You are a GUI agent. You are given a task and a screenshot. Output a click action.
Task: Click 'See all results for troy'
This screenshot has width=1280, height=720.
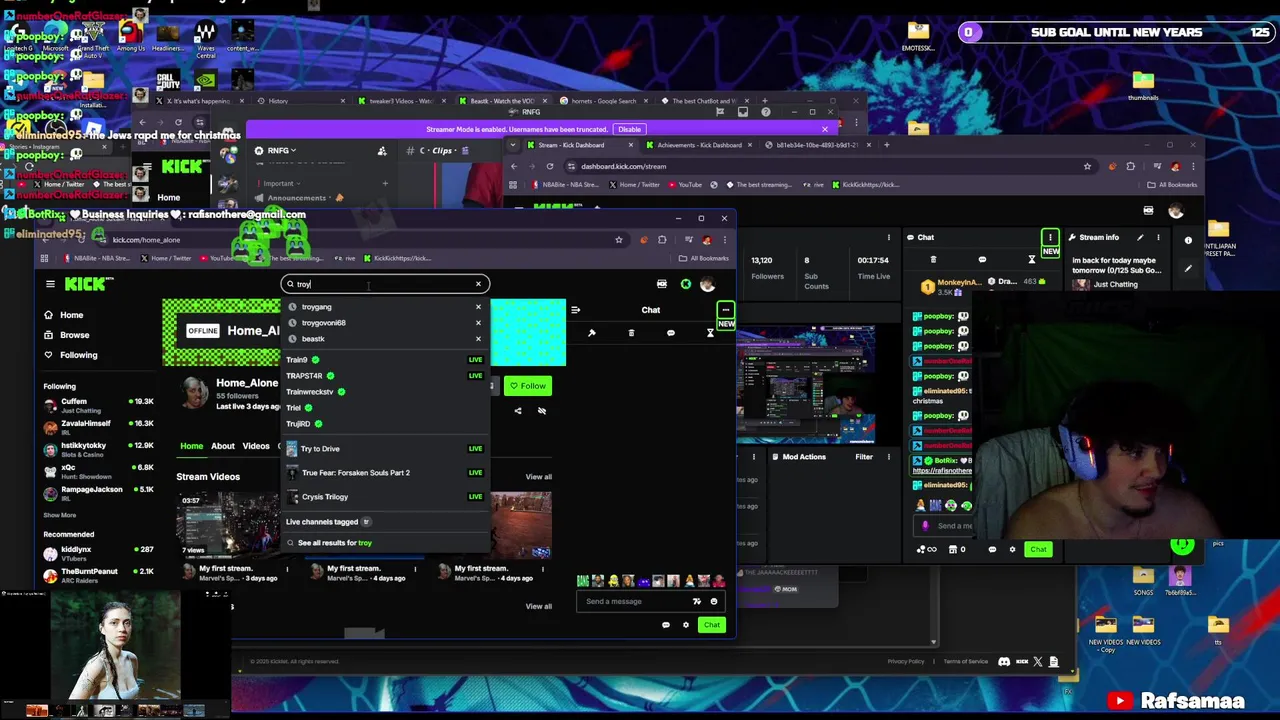334,543
